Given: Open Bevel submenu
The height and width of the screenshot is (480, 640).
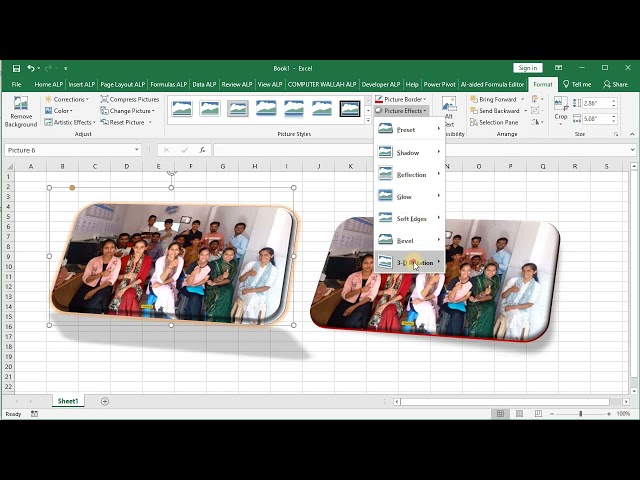Looking at the screenshot, I should [409, 240].
